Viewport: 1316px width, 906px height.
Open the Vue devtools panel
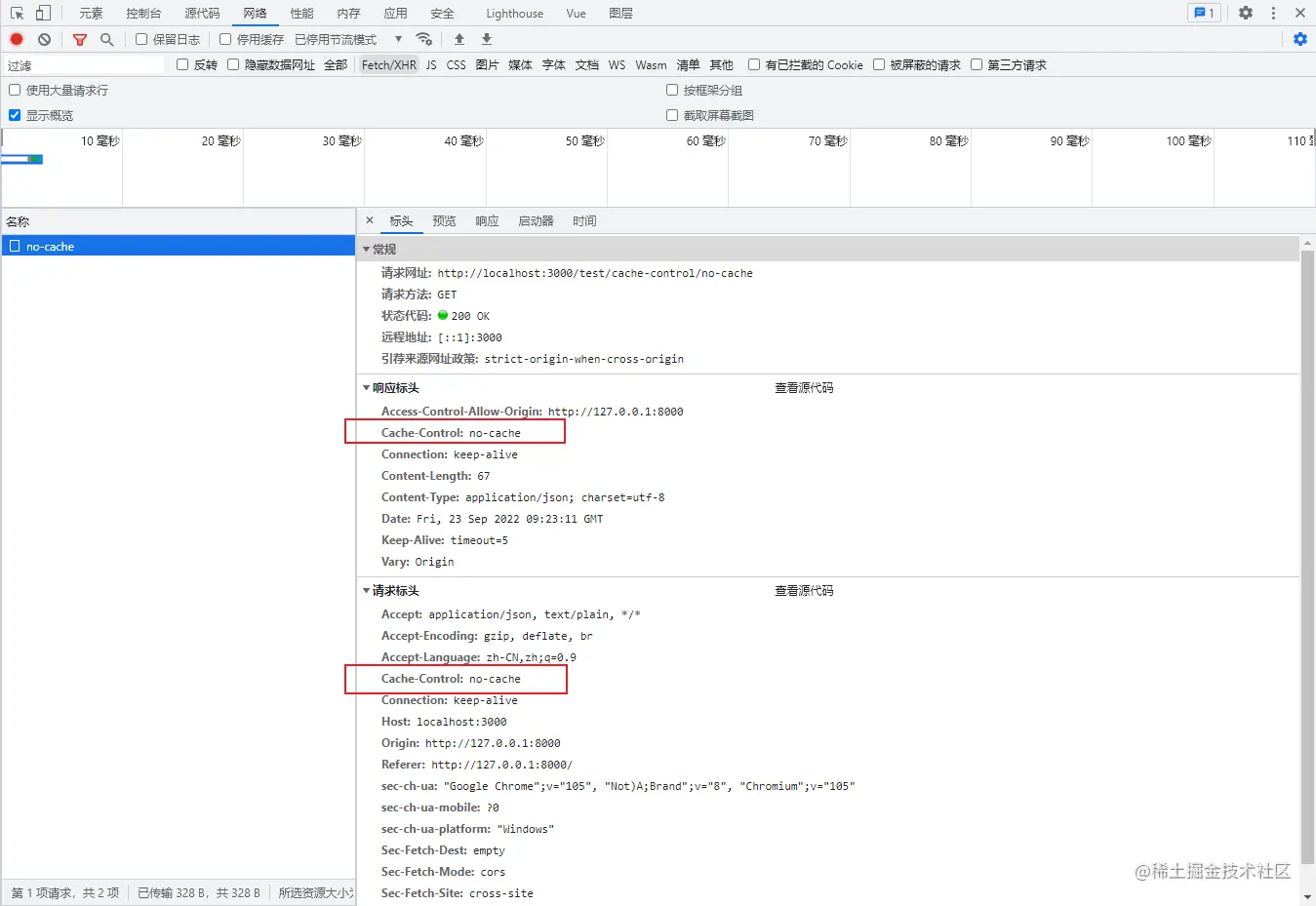[576, 13]
